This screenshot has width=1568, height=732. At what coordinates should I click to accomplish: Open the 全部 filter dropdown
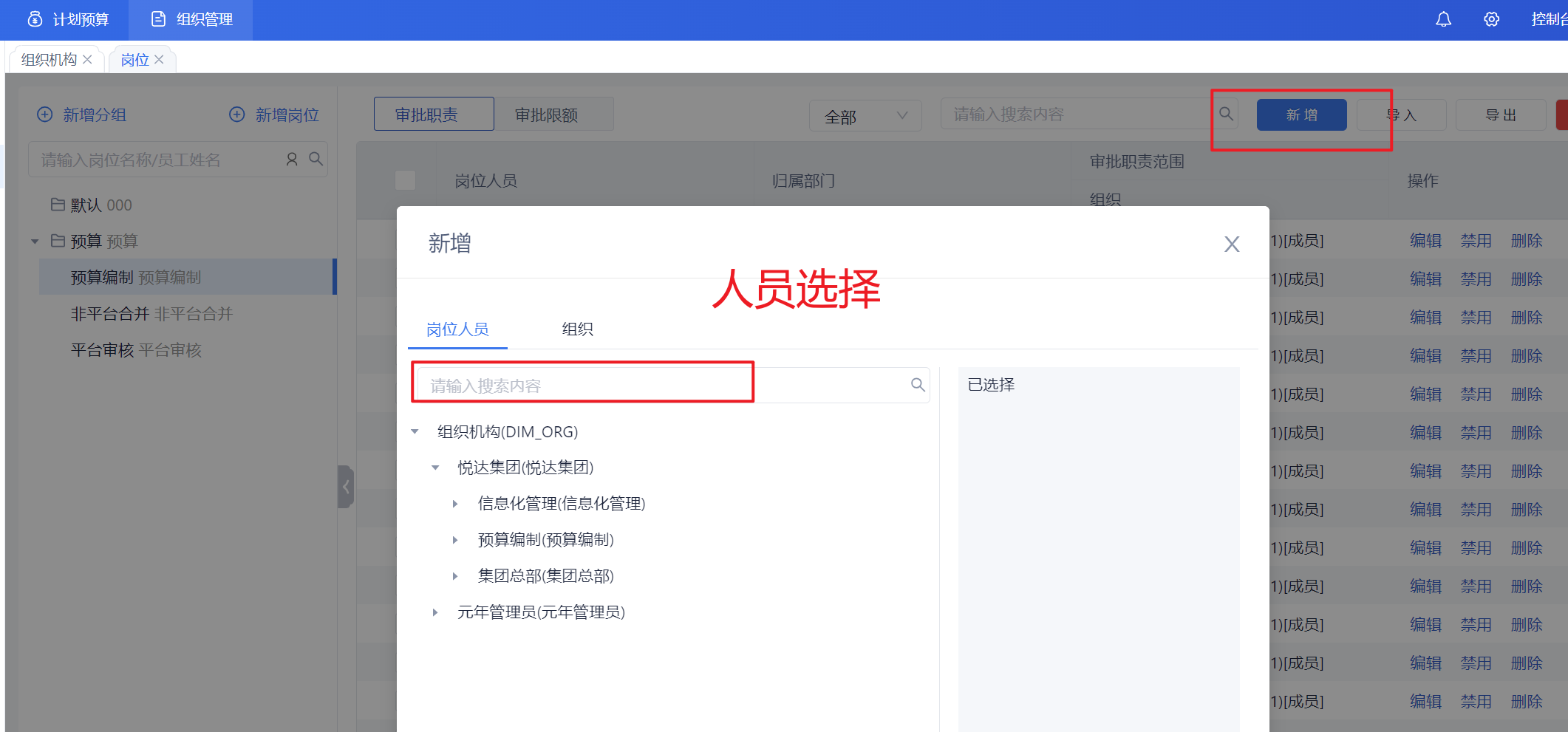click(x=865, y=116)
